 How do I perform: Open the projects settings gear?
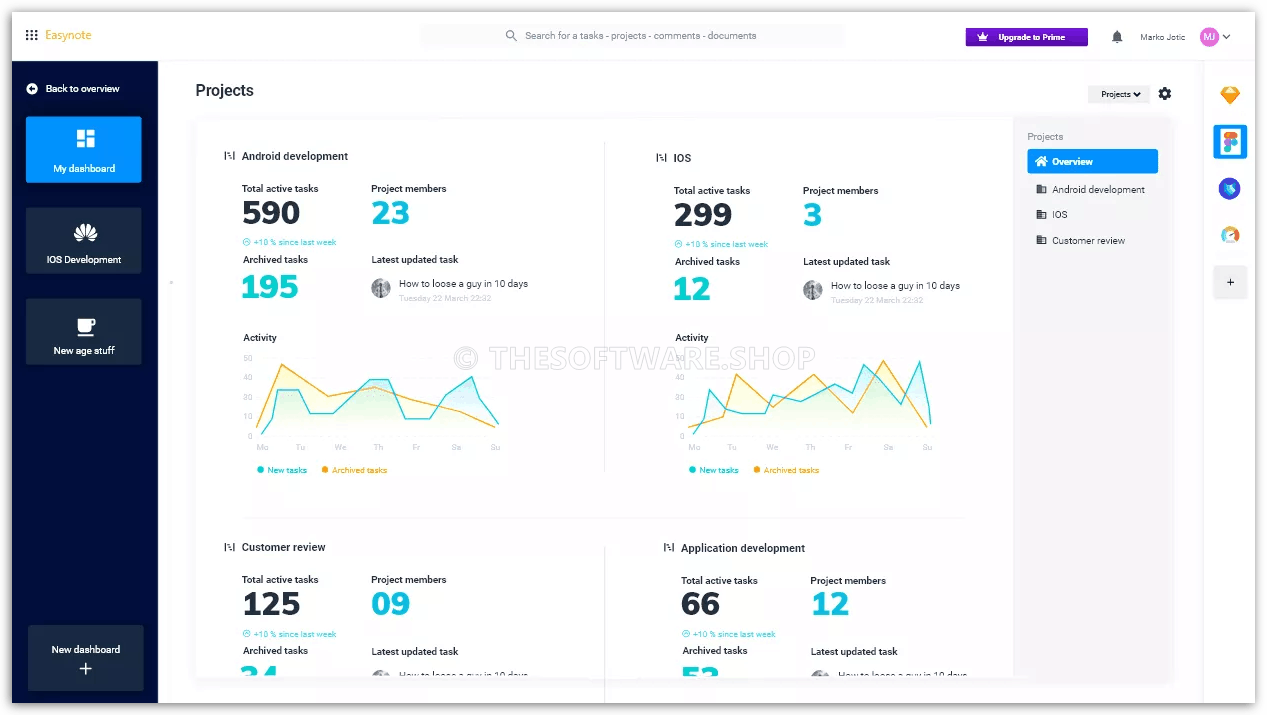pyautogui.click(x=1165, y=94)
